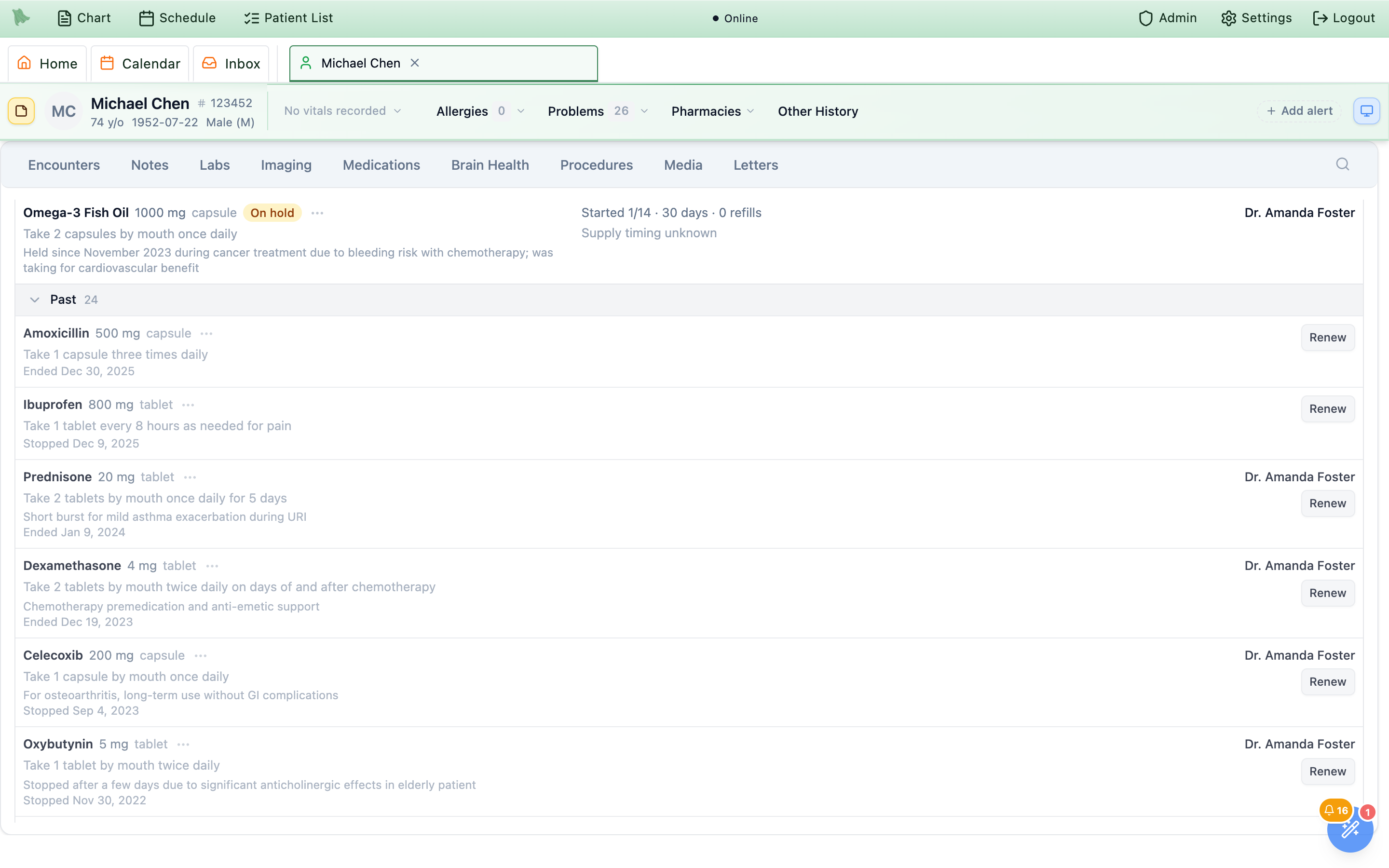Expand the Problems dropdown

[x=598, y=111]
